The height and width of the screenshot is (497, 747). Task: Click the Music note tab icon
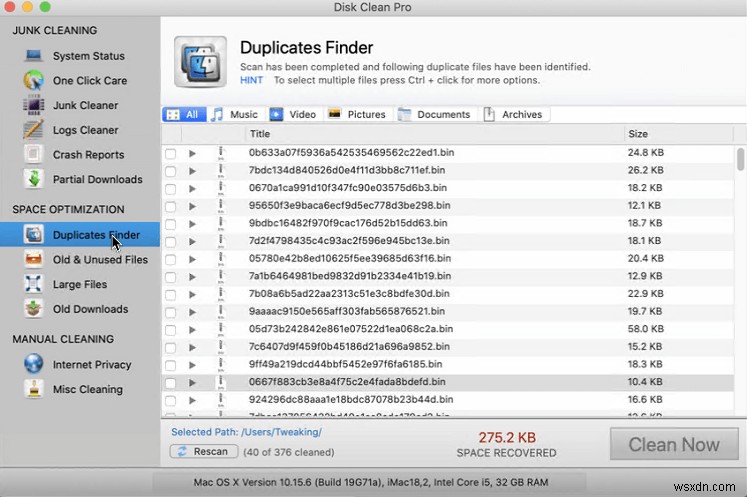[217, 114]
